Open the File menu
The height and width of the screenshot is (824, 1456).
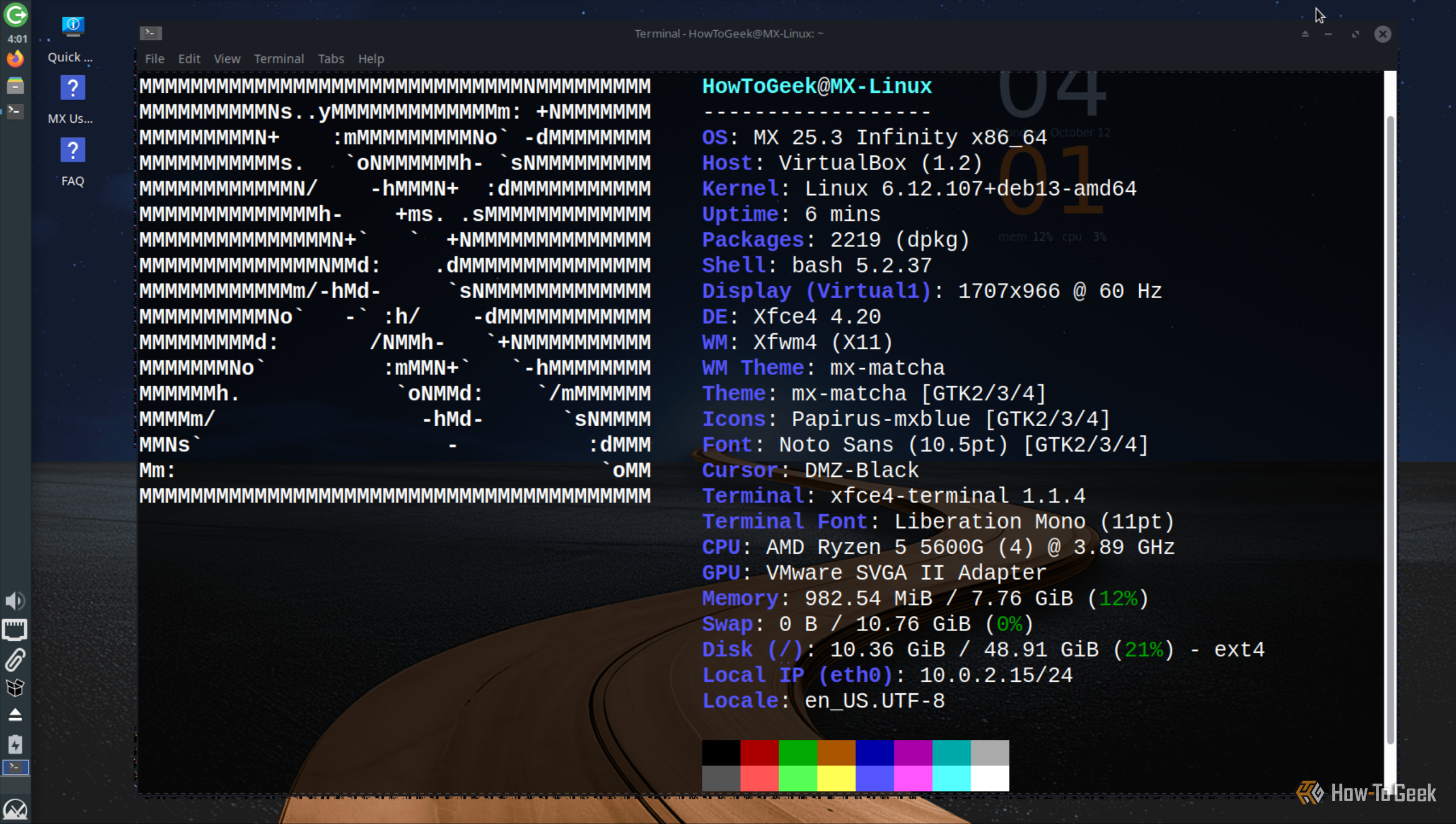[x=155, y=59]
